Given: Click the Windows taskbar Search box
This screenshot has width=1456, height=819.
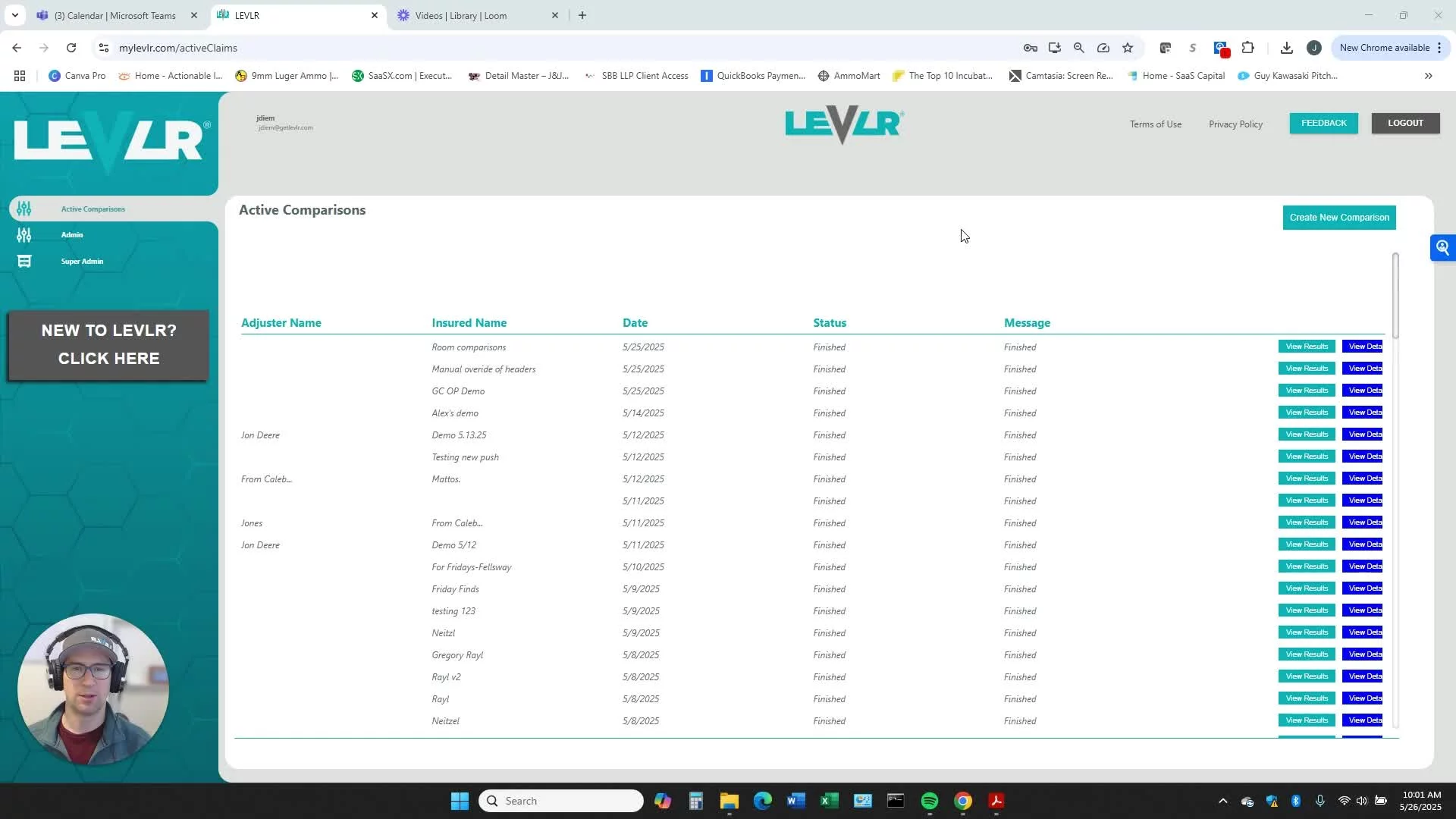Looking at the screenshot, I should pyautogui.click(x=561, y=801).
